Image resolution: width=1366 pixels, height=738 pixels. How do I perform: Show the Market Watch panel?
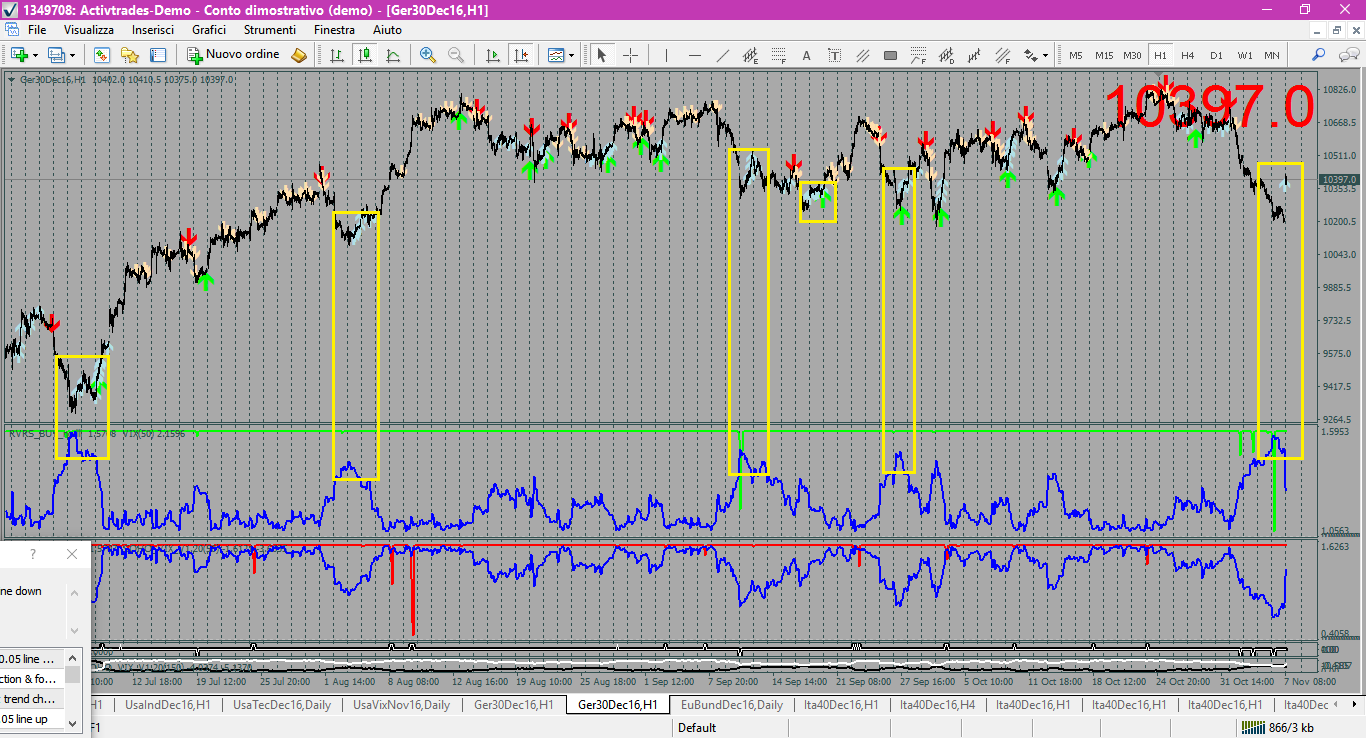click(x=102, y=55)
